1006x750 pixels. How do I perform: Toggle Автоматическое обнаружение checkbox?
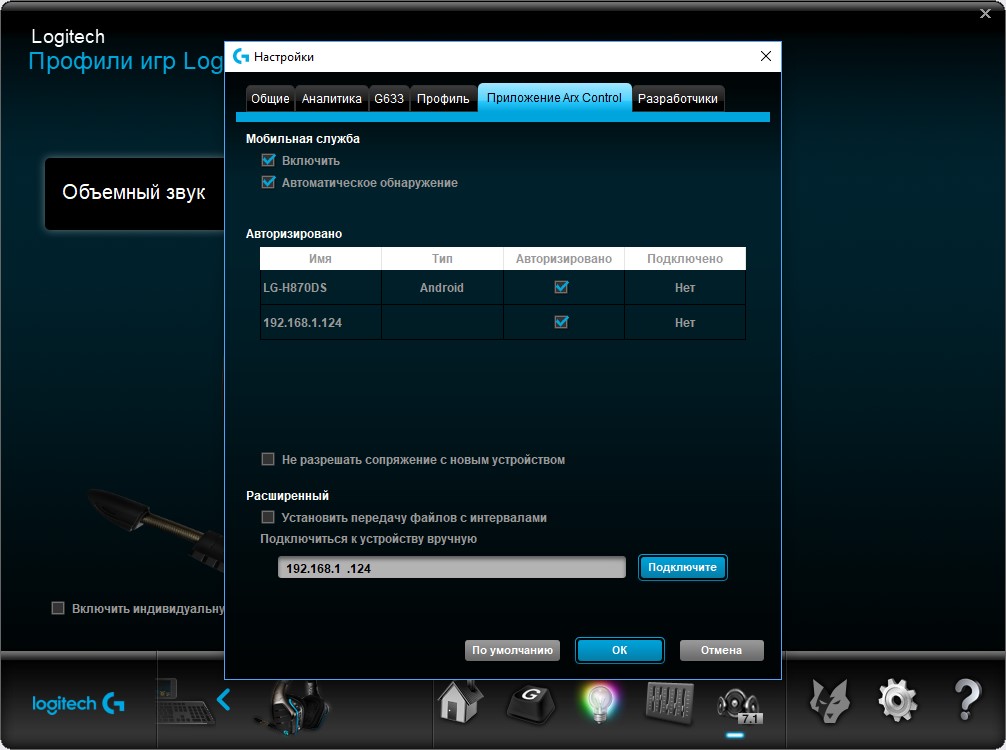(268, 182)
